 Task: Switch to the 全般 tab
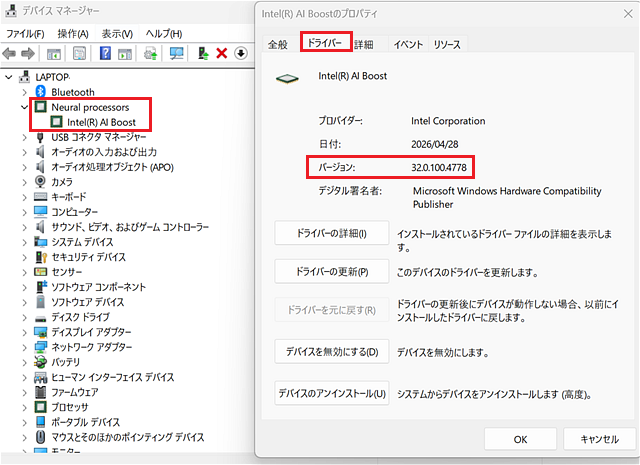click(278, 44)
